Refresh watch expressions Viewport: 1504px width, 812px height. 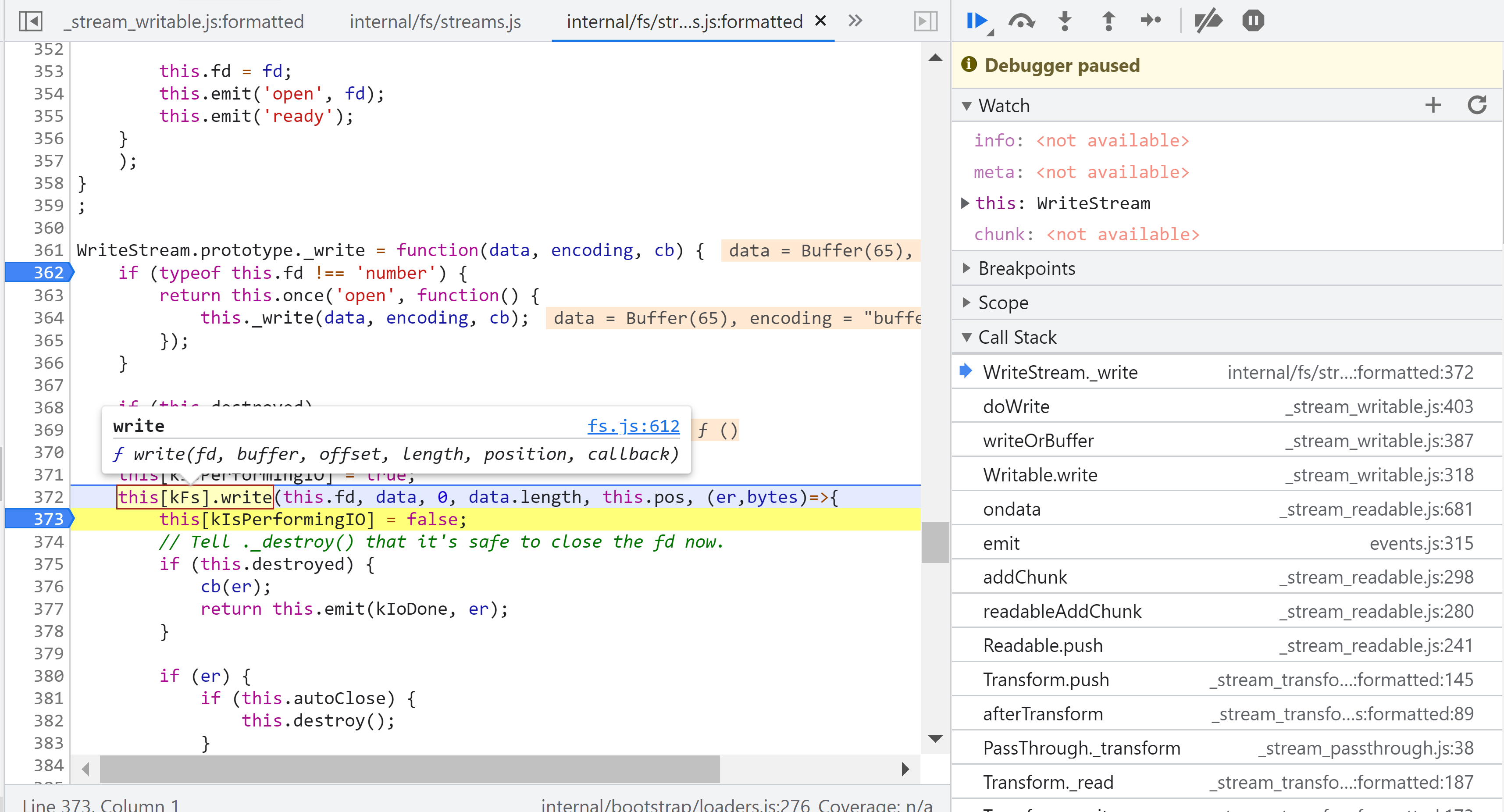point(1476,105)
